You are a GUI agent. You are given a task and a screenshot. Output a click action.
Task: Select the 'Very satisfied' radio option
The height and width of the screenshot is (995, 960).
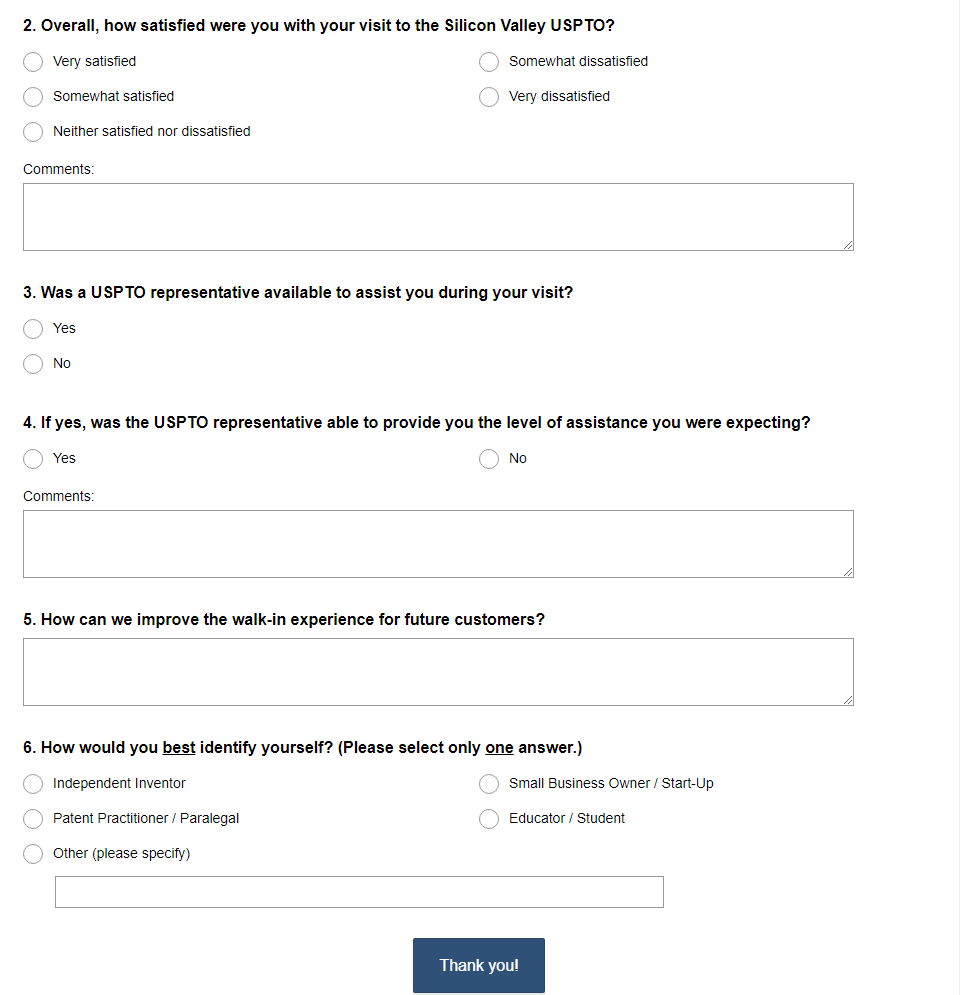(x=33, y=62)
